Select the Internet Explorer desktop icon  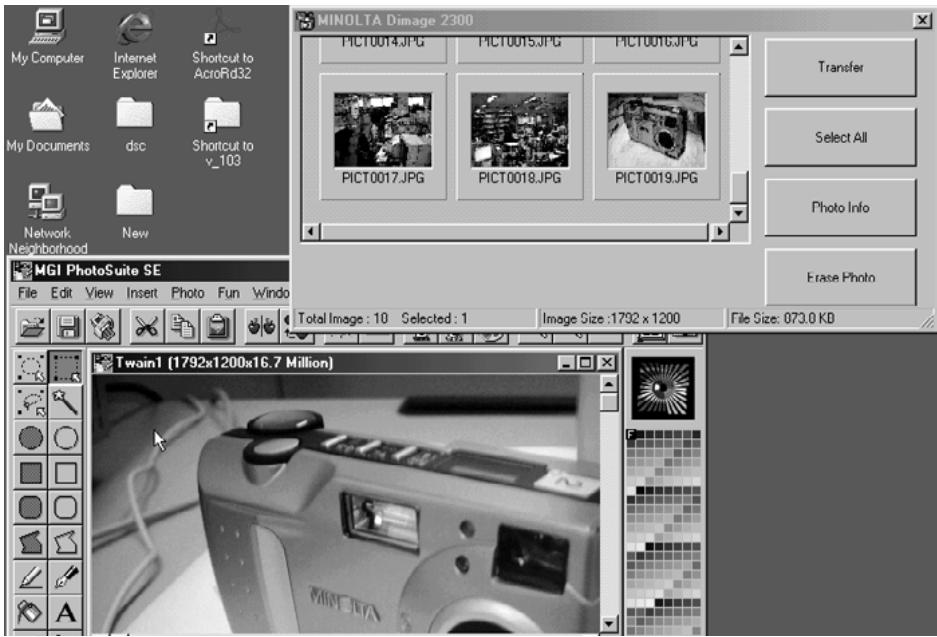coord(135,45)
